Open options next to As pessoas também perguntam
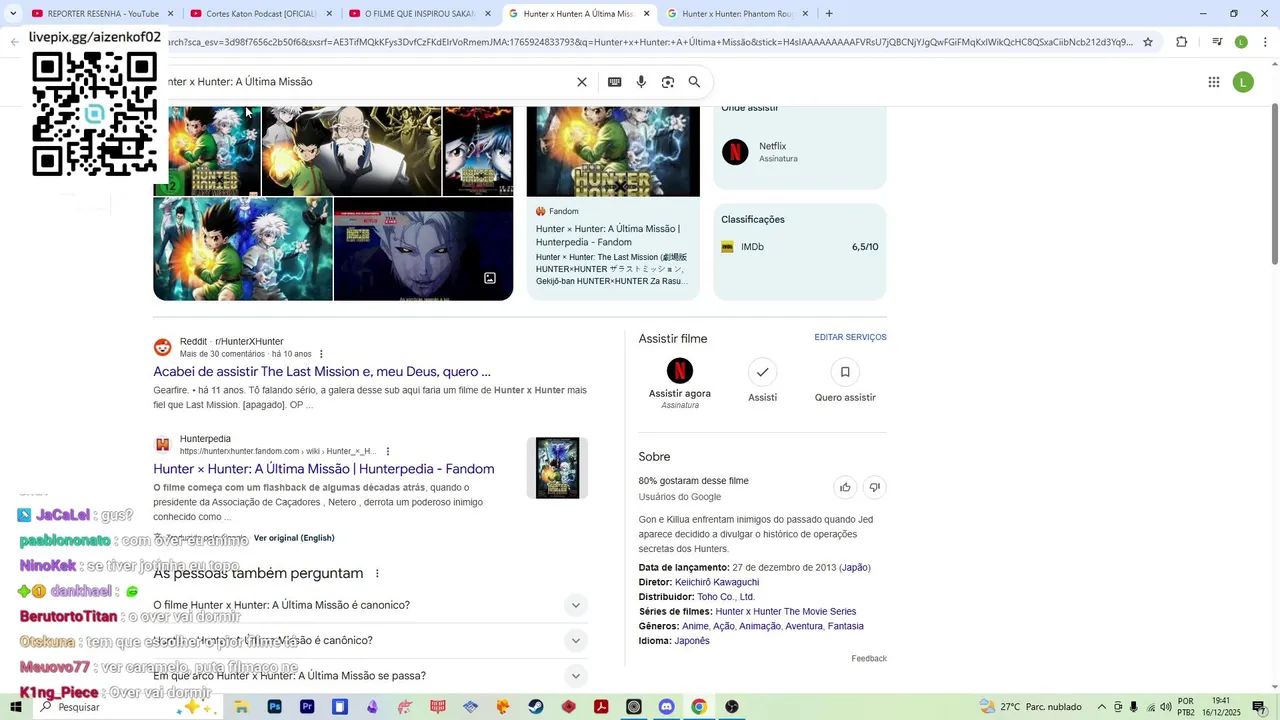This screenshot has width=1280, height=720. [x=377, y=574]
